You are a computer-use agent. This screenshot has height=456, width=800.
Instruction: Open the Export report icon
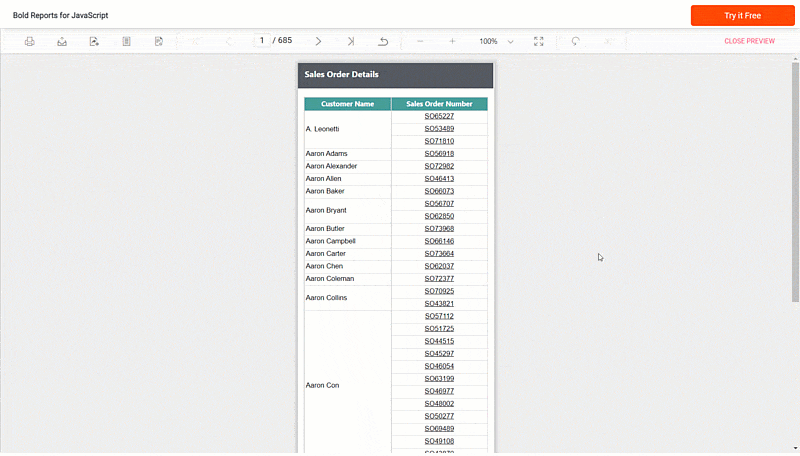[x=62, y=41]
